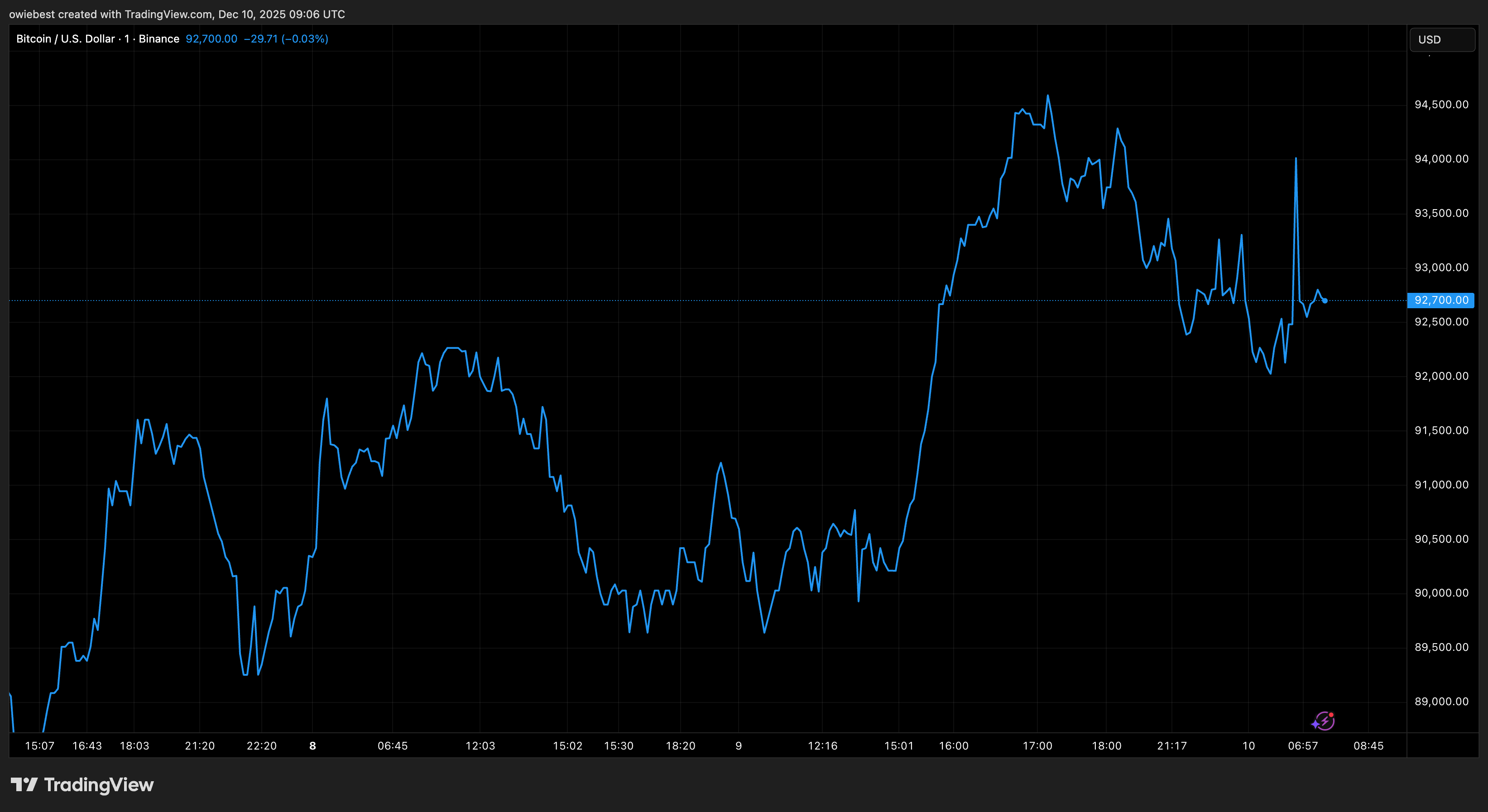Click the 10 date marker on the time axis
This screenshot has width=1488, height=812.
coord(1248,745)
